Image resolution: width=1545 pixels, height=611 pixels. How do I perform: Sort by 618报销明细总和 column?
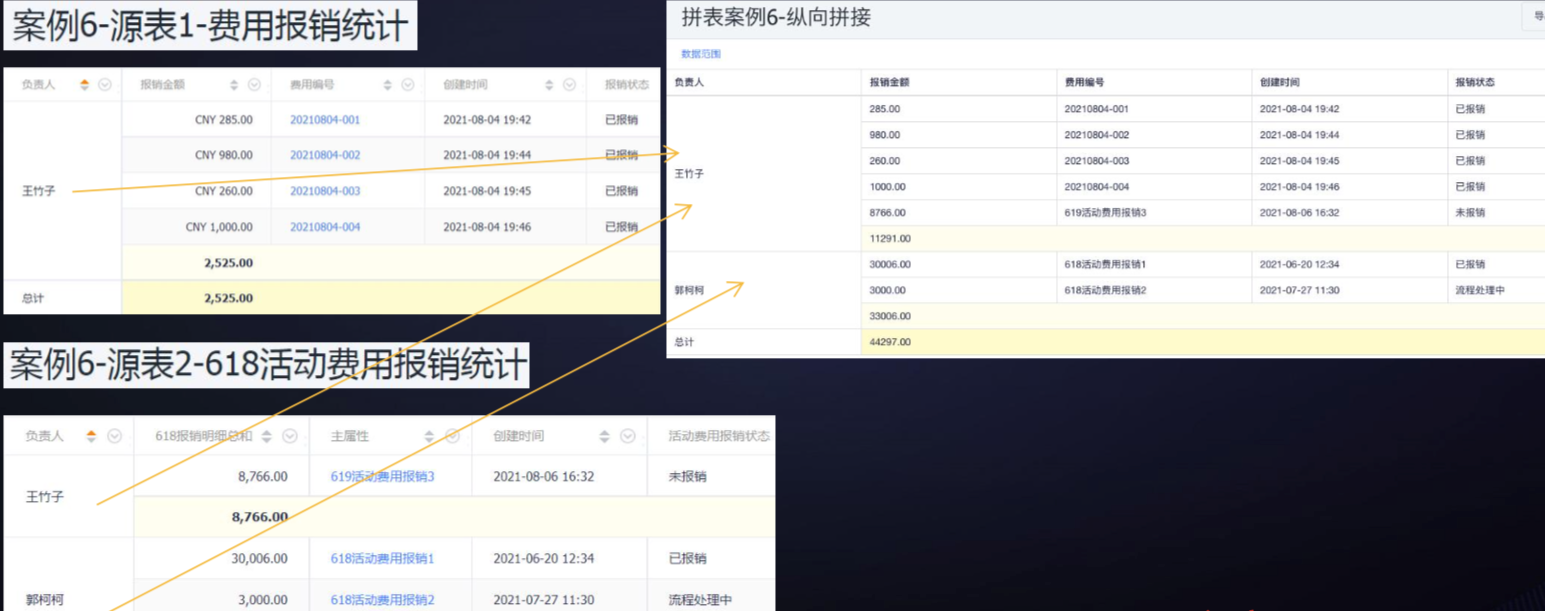pos(267,436)
